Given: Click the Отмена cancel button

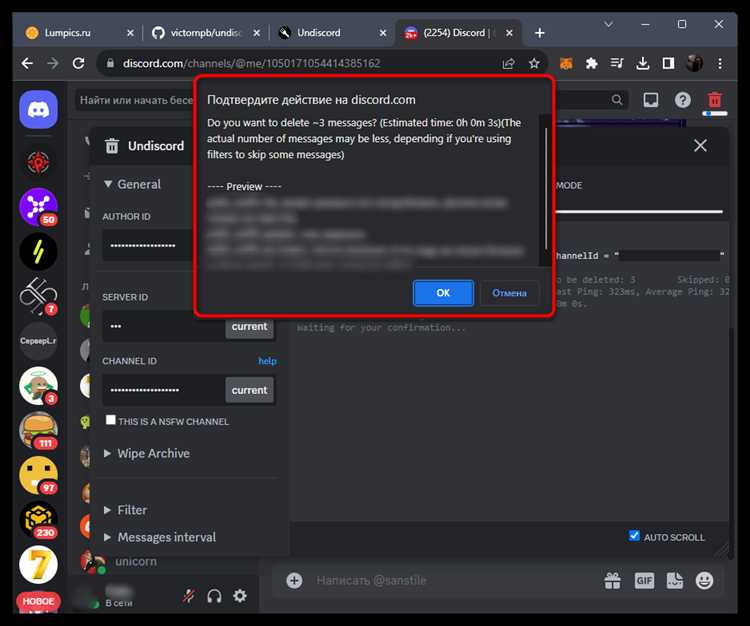Looking at the screenshot, I should [509, 293].
